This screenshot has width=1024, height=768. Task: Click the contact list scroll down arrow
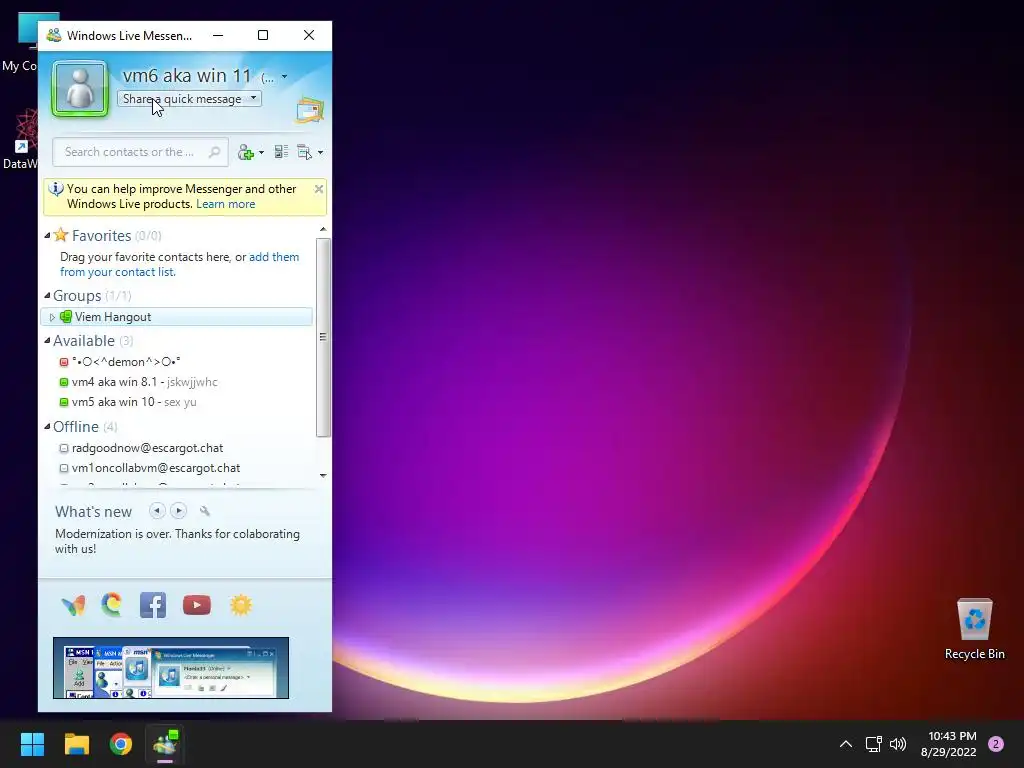(x=323, y=475)
